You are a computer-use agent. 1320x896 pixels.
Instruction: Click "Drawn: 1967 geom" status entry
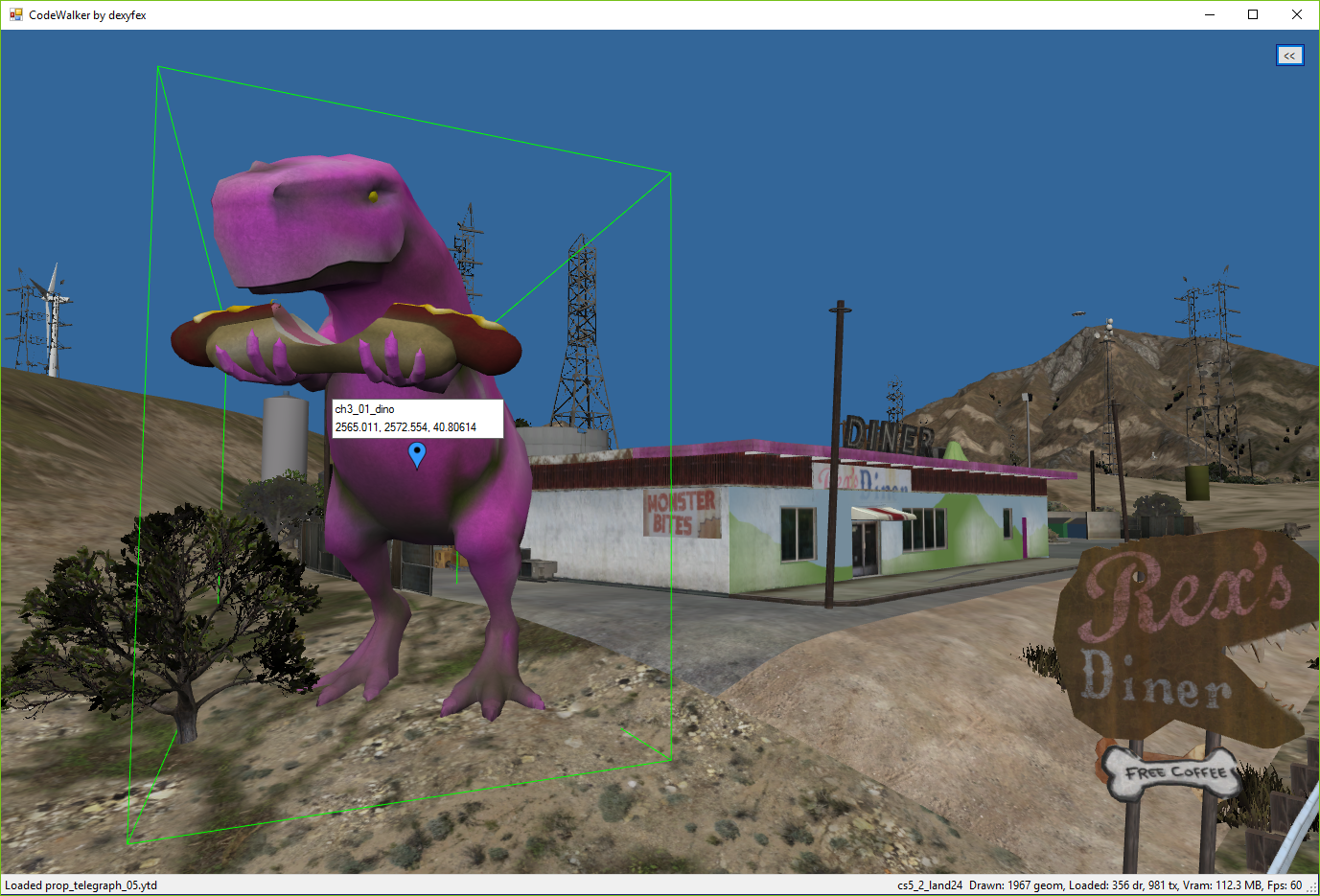pyautogui.click(x=1015, y=885)
